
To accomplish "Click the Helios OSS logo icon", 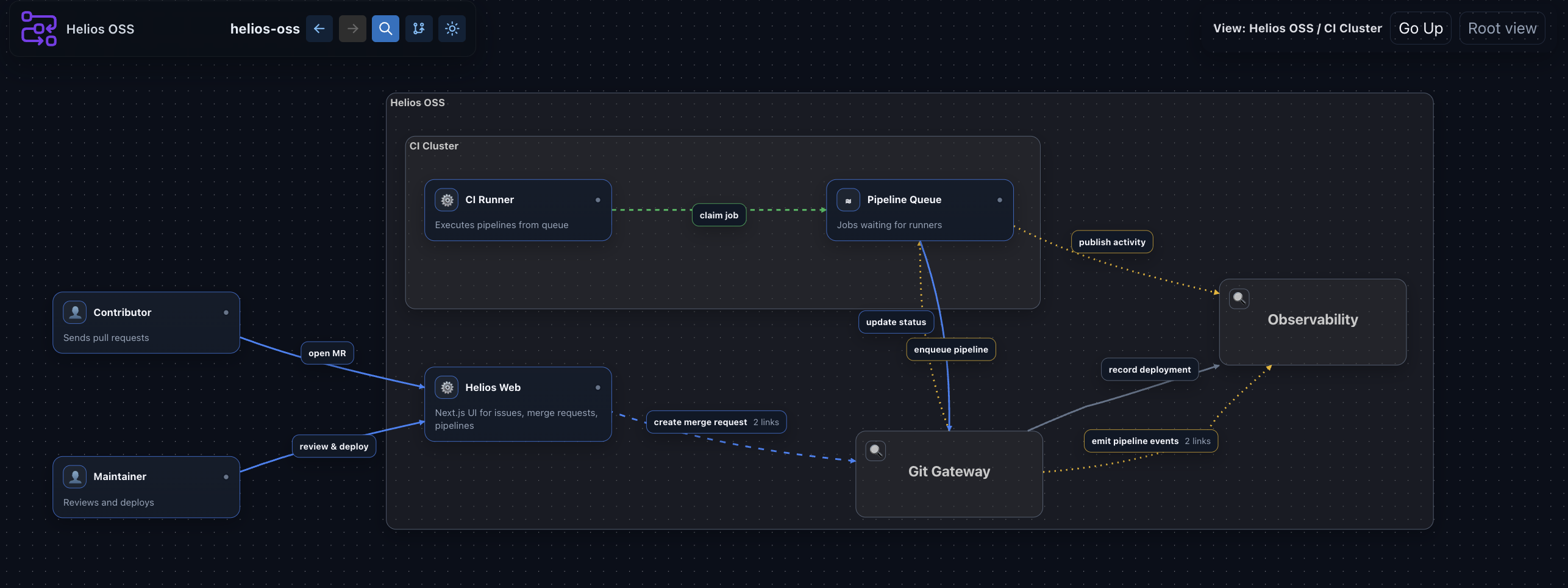I will click(x=38, y=29).
